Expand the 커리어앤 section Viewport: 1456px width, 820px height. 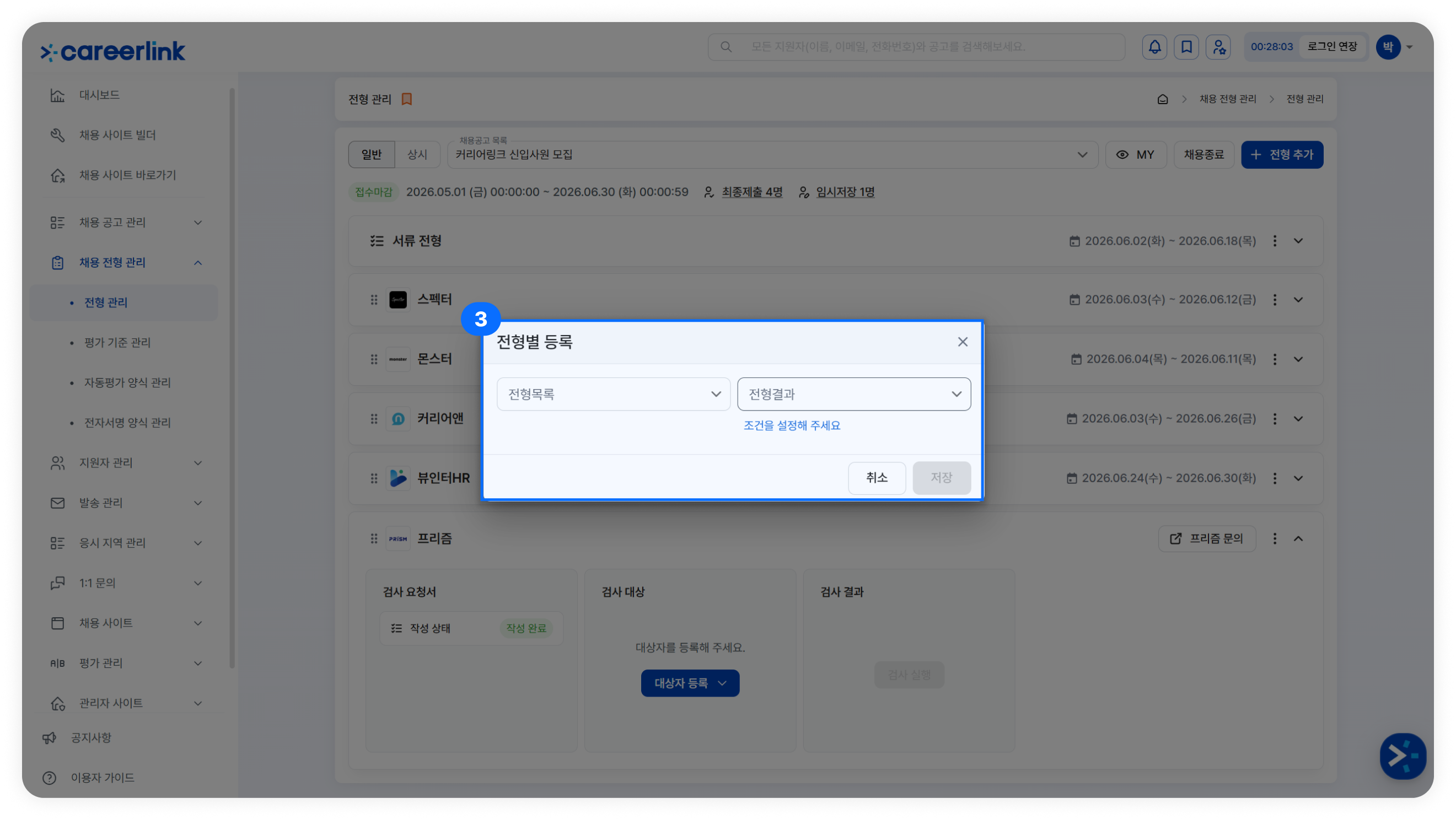point(1298,419)
